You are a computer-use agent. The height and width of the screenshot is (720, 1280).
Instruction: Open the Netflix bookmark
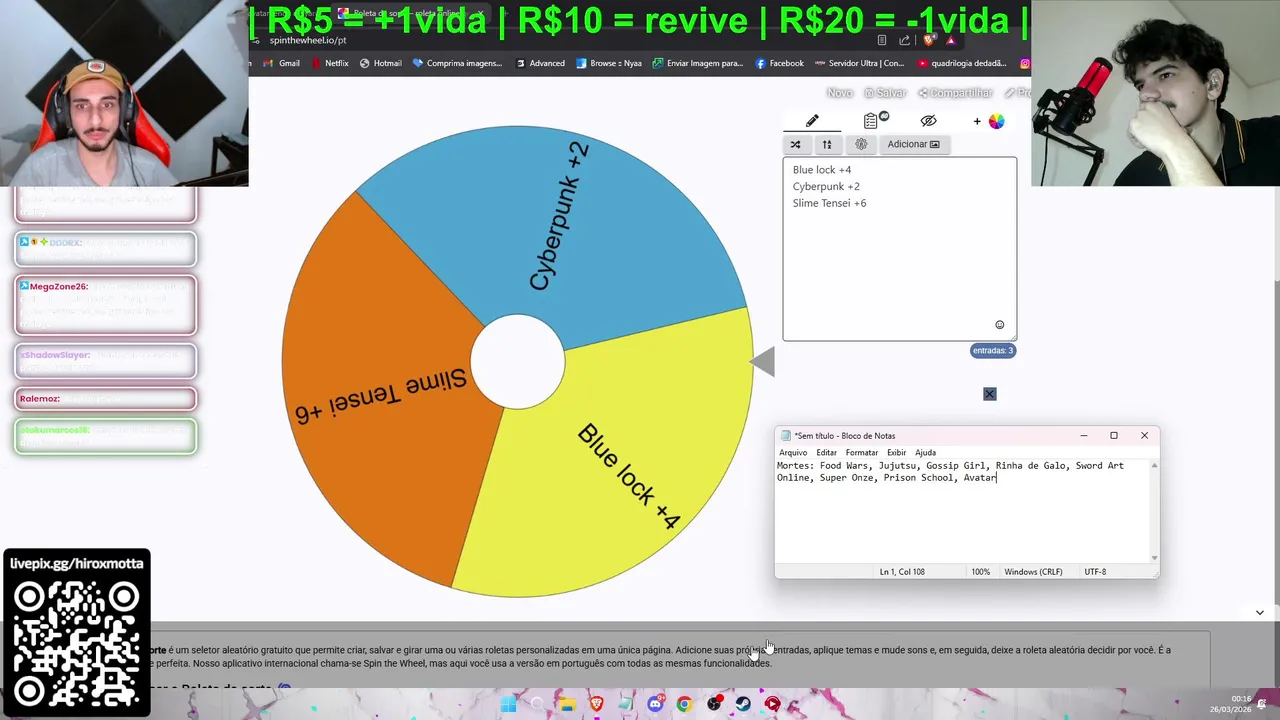click(x=330, y=63)
